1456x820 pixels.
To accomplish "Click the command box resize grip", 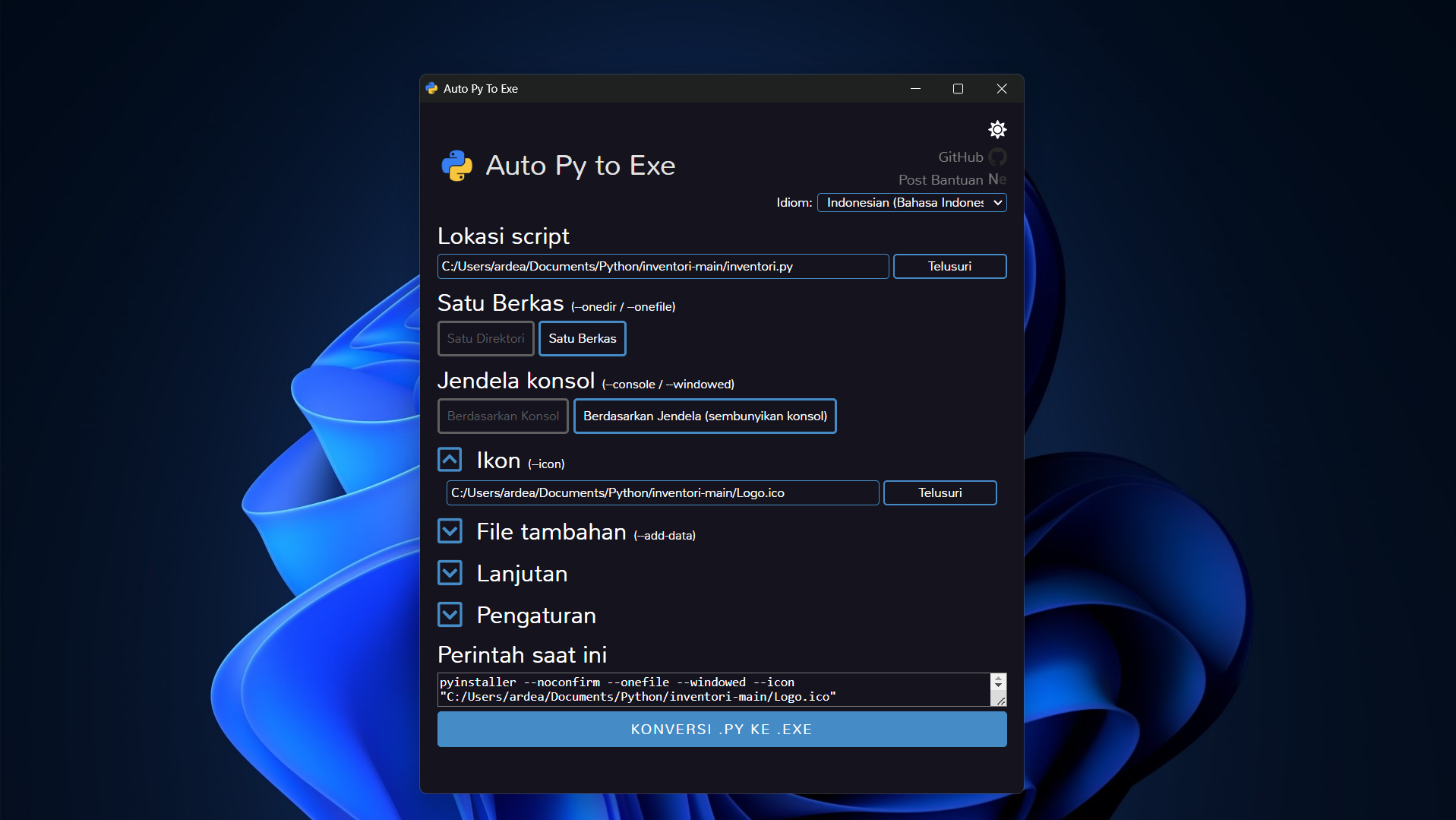I will tap(1002, 701).
